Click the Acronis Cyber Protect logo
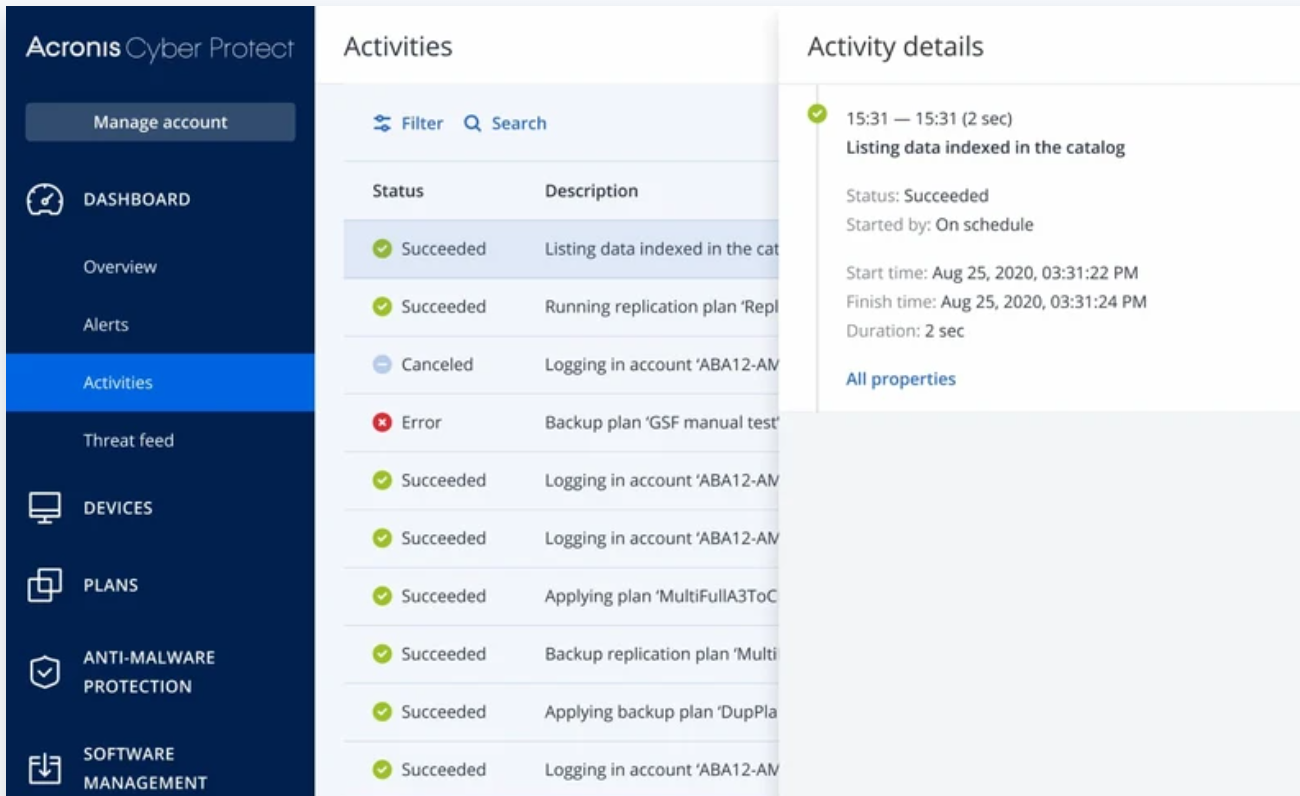 [160, 48]
